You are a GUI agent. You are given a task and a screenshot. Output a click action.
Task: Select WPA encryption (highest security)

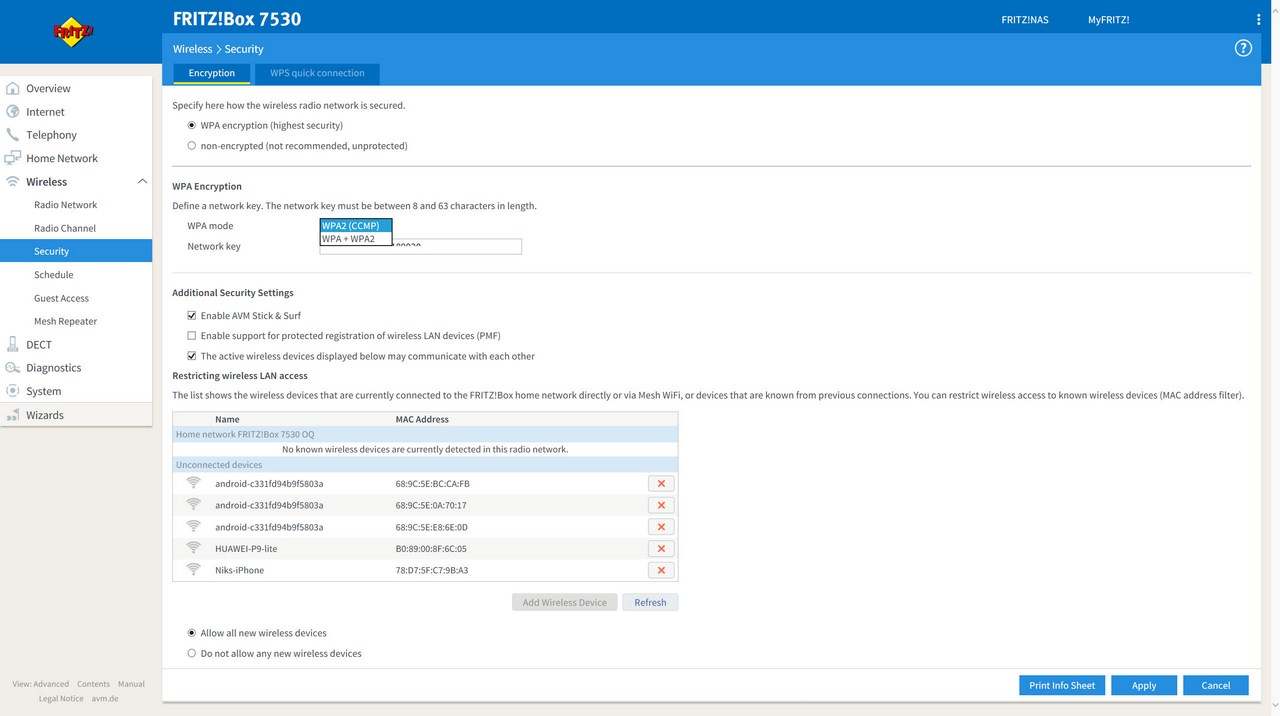(192, 126)
